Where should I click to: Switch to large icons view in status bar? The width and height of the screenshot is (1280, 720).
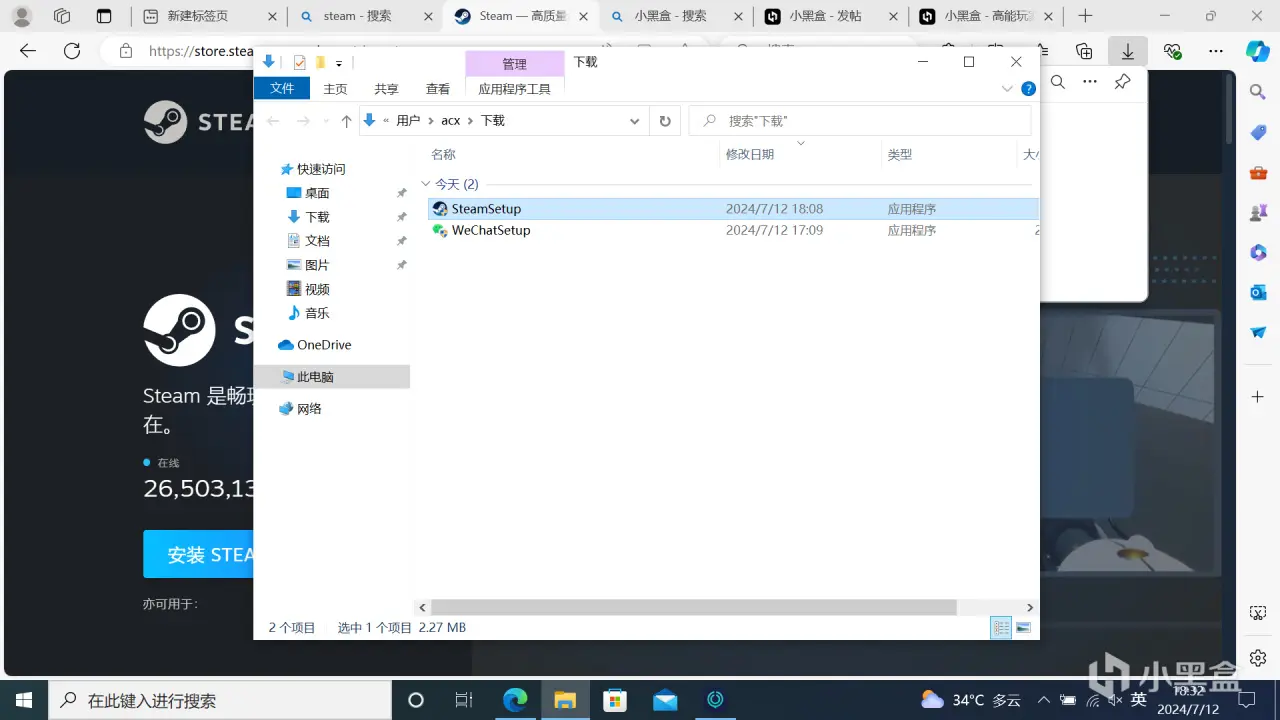[x=1023, y=627]
